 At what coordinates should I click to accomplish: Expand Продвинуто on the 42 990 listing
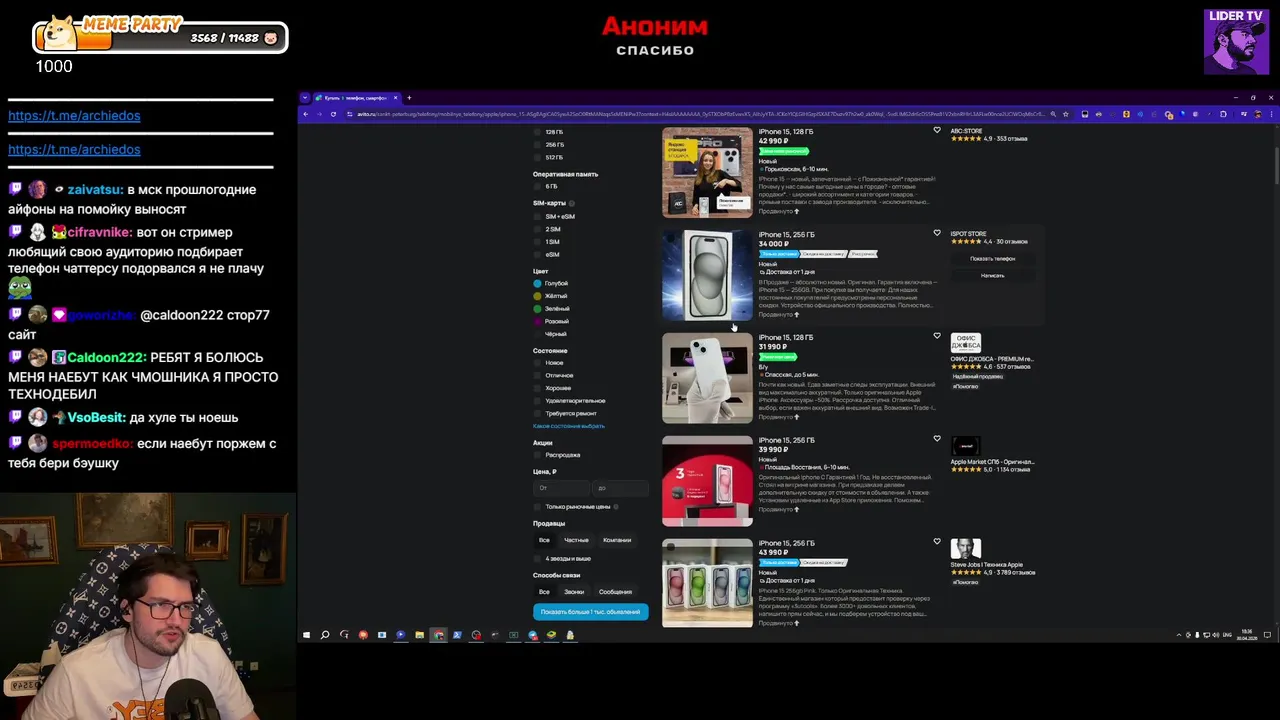779,211
